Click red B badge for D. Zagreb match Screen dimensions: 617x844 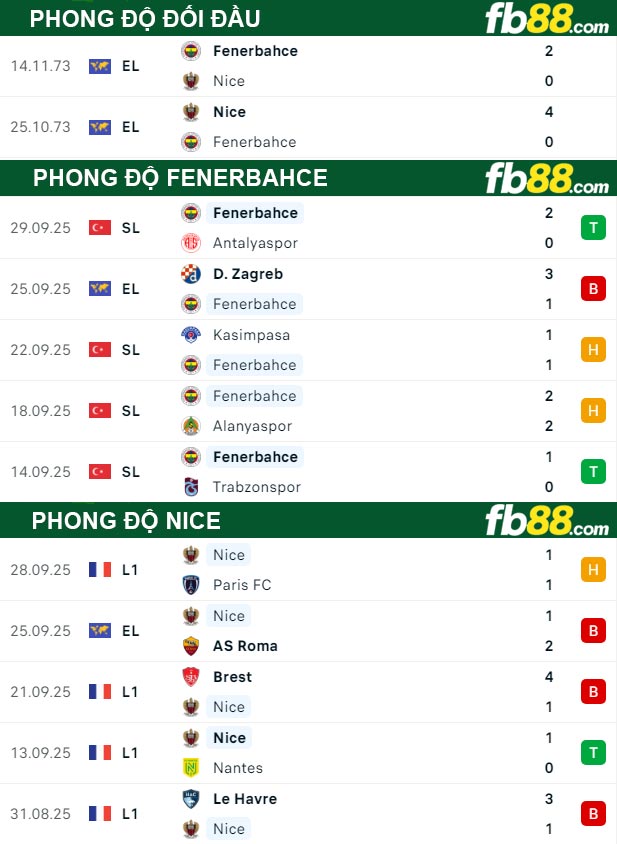(593, 289)
